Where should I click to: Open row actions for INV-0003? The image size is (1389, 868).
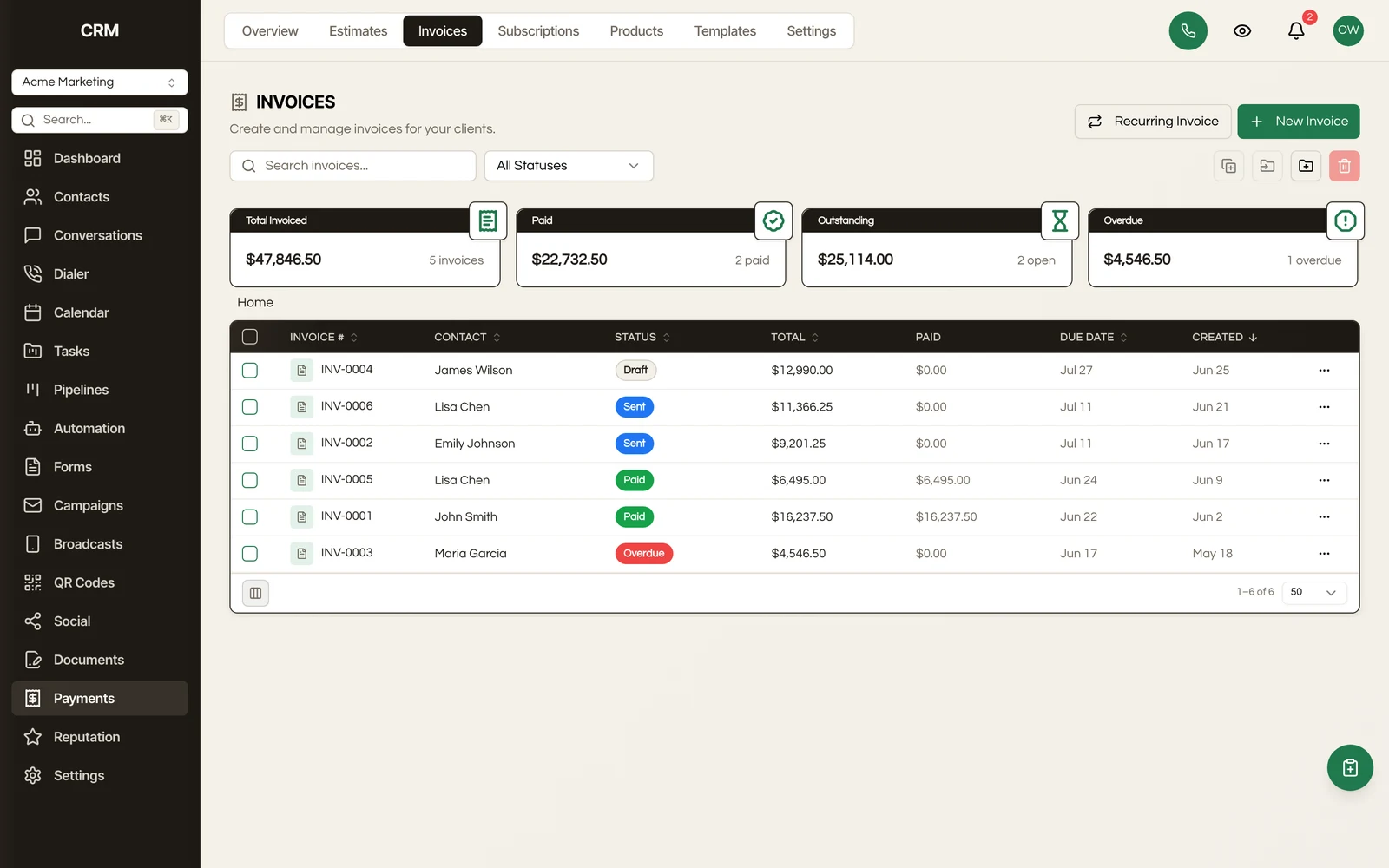1324,554
